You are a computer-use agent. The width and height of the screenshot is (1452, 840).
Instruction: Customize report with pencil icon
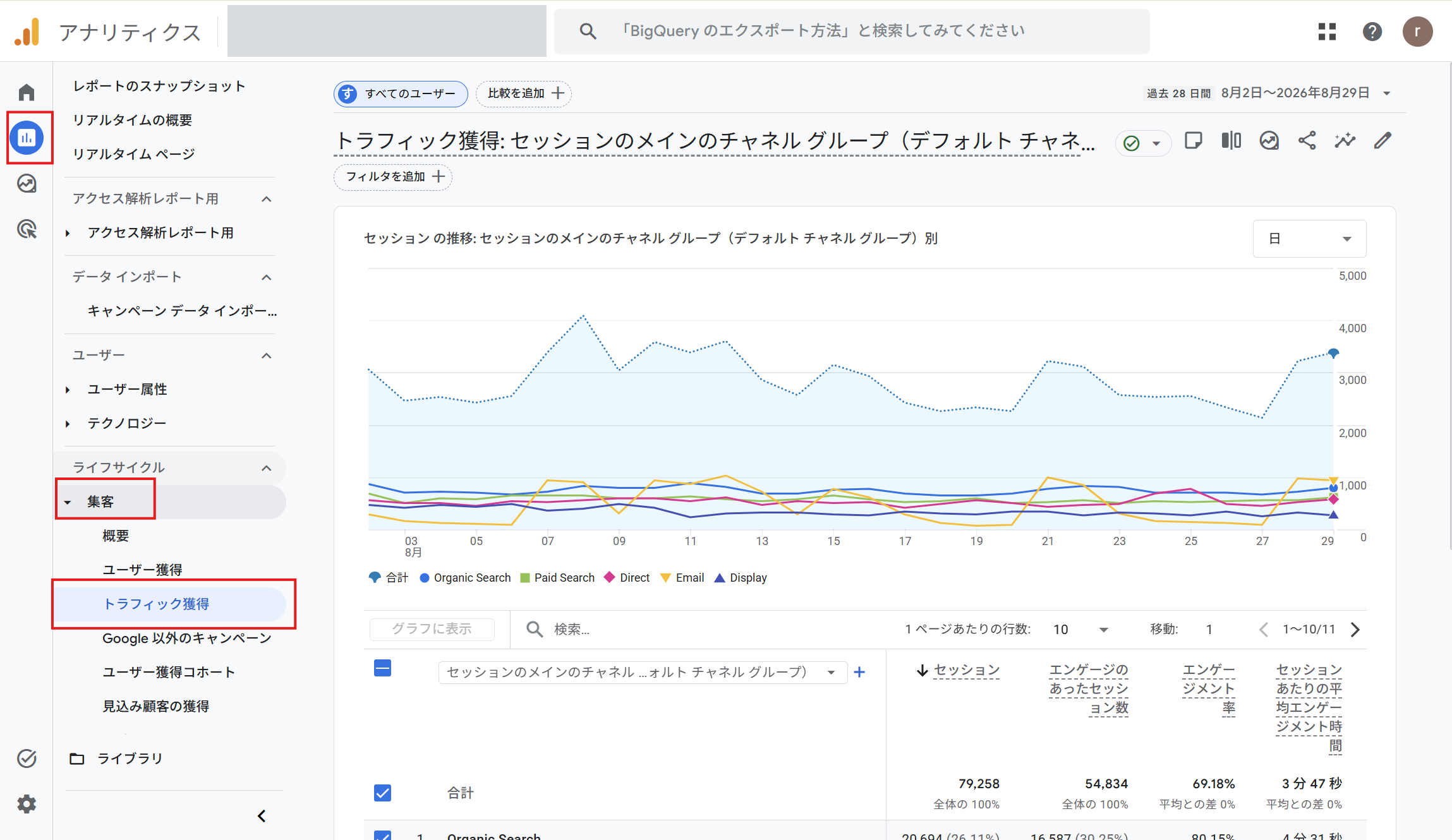[x=1383, y=140]
